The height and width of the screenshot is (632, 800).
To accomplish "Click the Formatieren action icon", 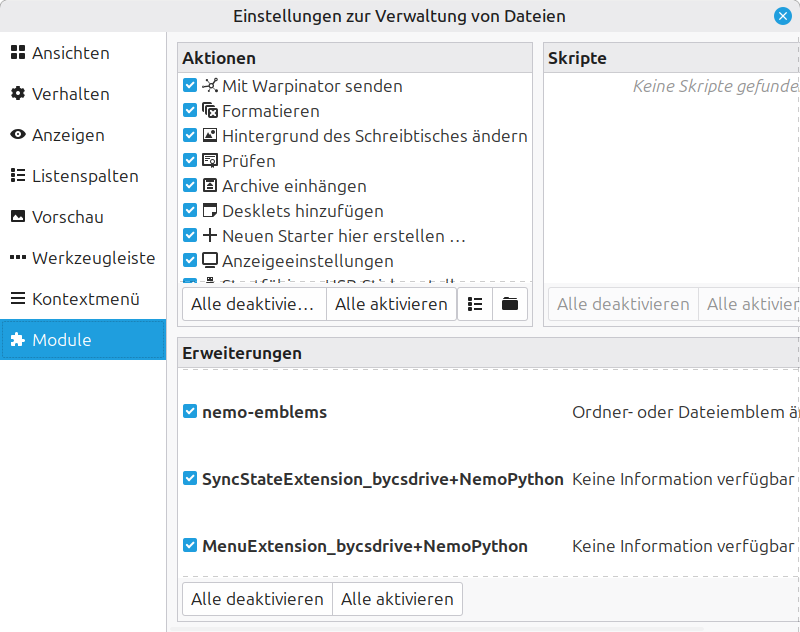I will 210,111.
